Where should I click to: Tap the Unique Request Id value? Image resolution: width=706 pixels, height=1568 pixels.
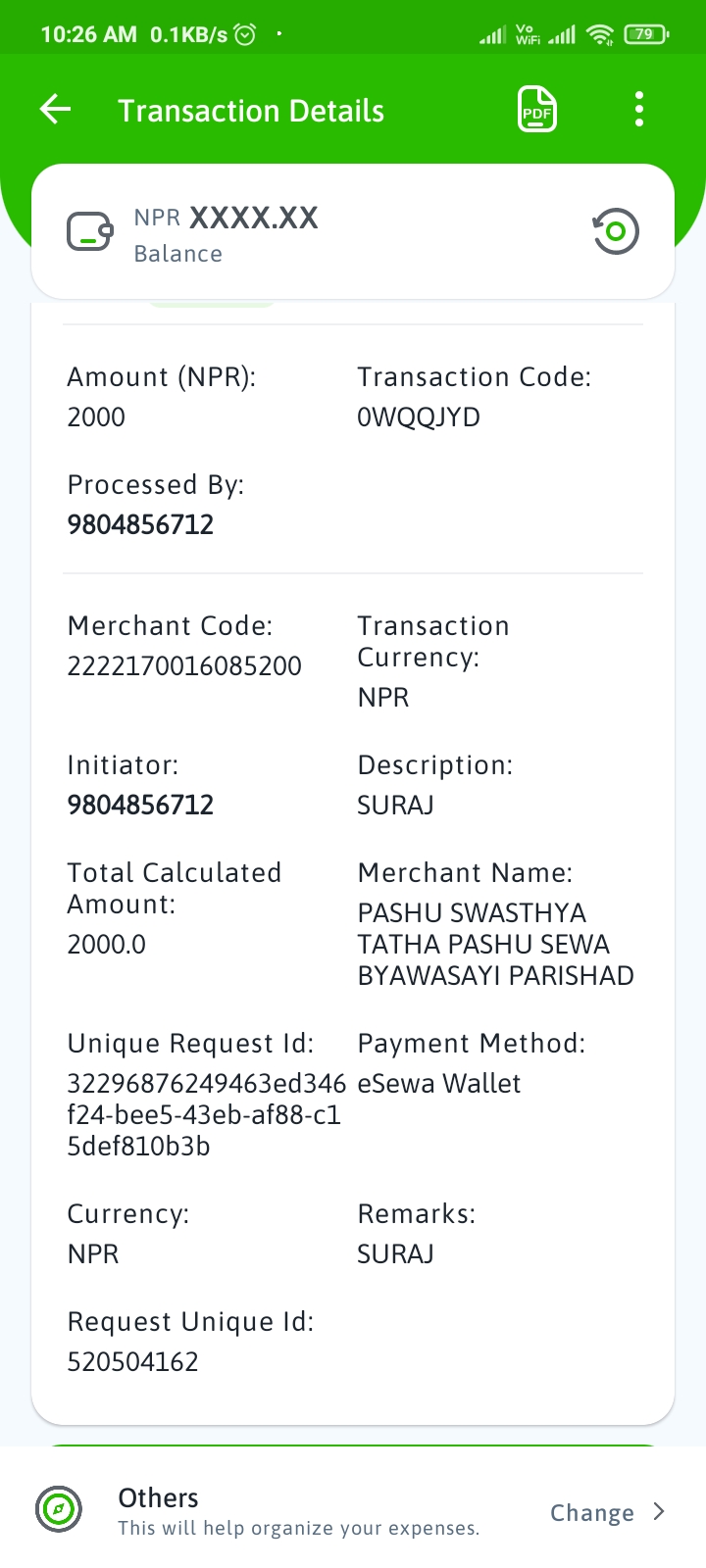pyautogui.click(x=206, y=1115)
